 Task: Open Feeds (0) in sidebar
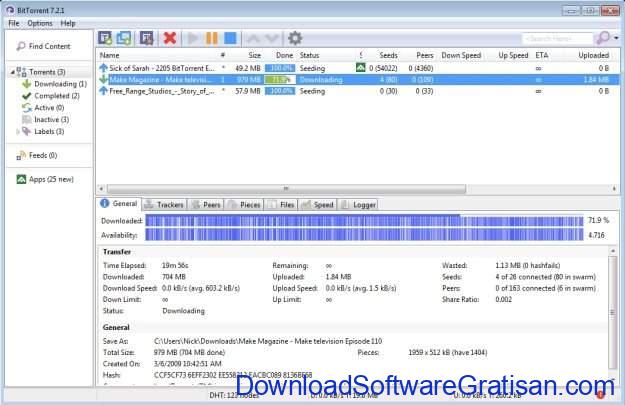click(x=37, y=155)
